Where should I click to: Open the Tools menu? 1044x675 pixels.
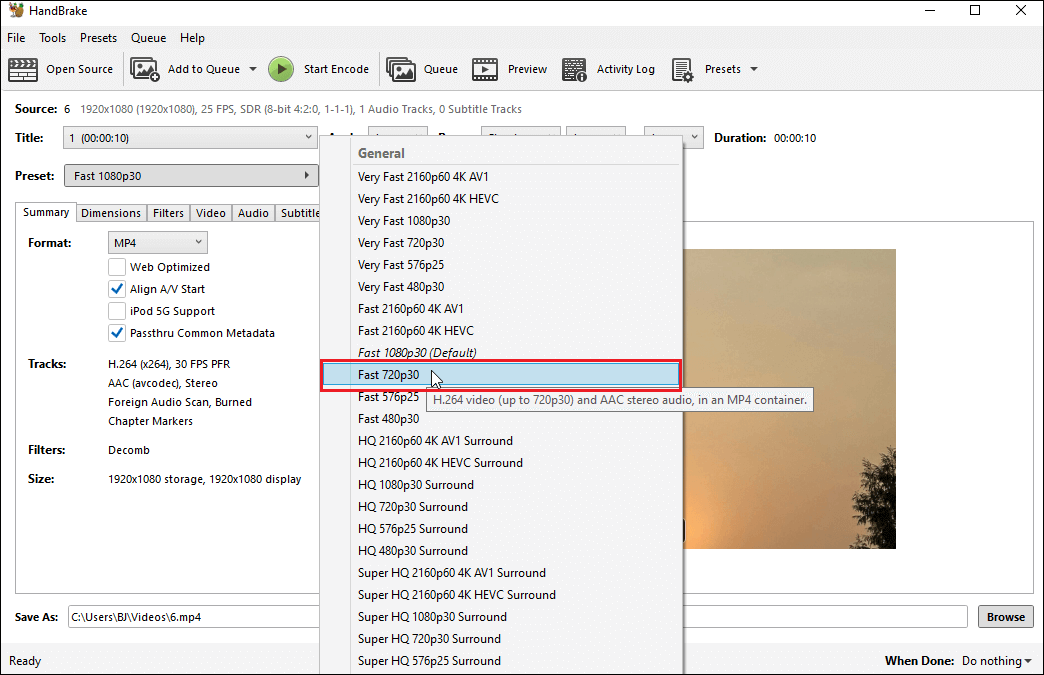pyautogui.click(x=52, y=38)
